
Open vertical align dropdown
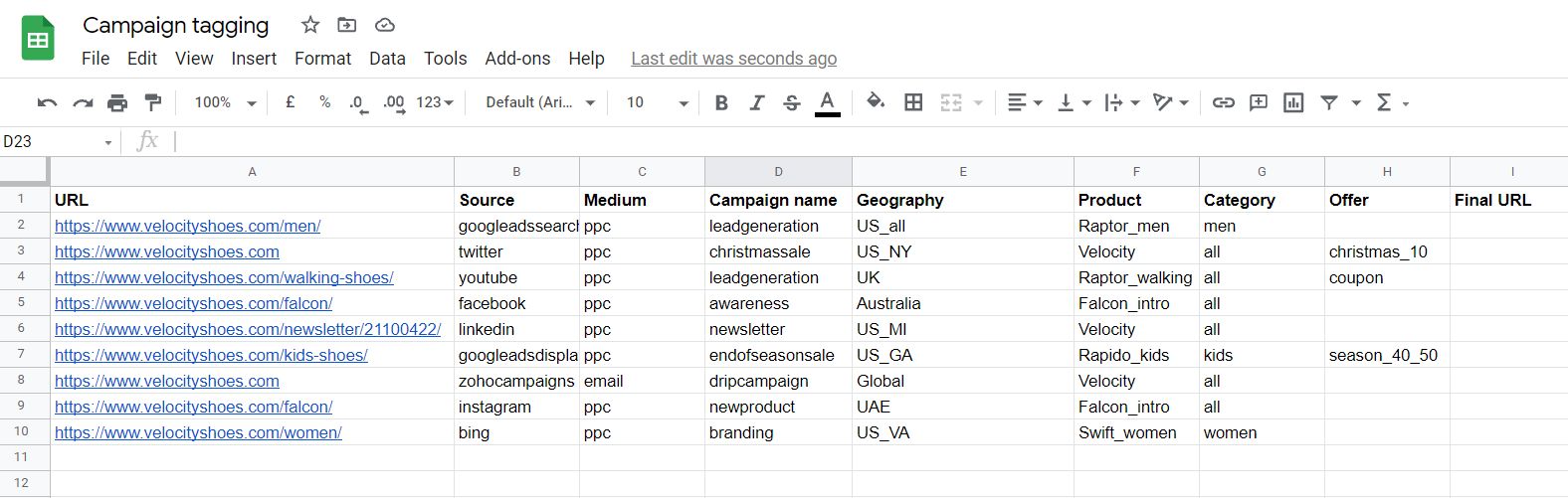(1074, 102)
